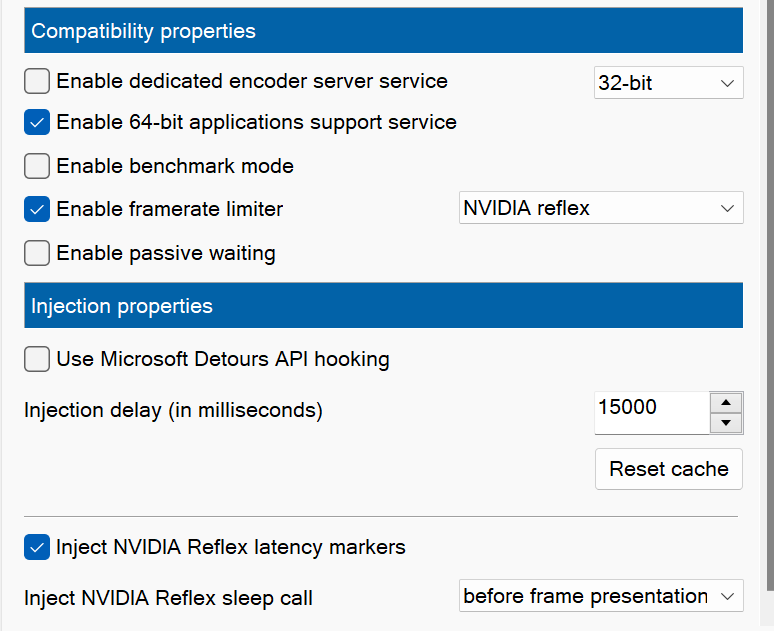Viewport: 774px width, 631px height.
Task: Increase injection delay with the up arrow
Action: pos(726,402)
